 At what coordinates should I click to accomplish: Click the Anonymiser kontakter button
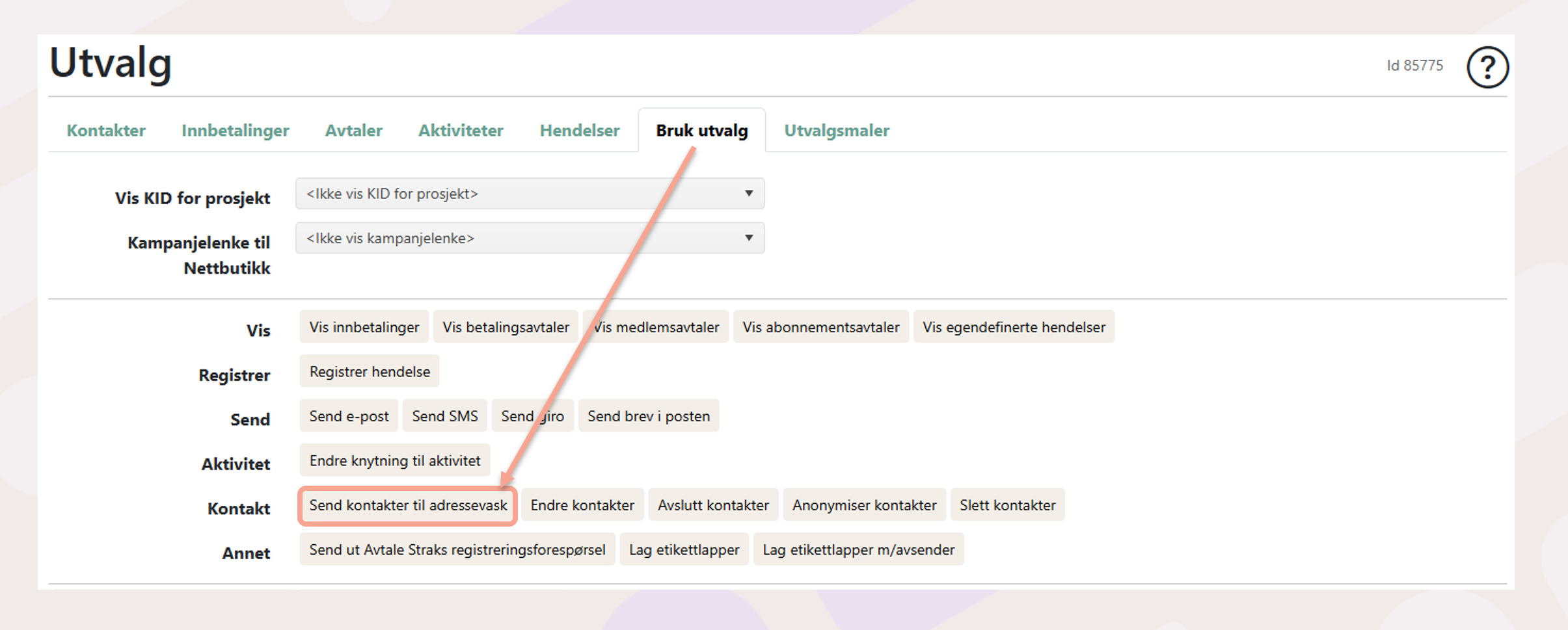tap(864, 505)
